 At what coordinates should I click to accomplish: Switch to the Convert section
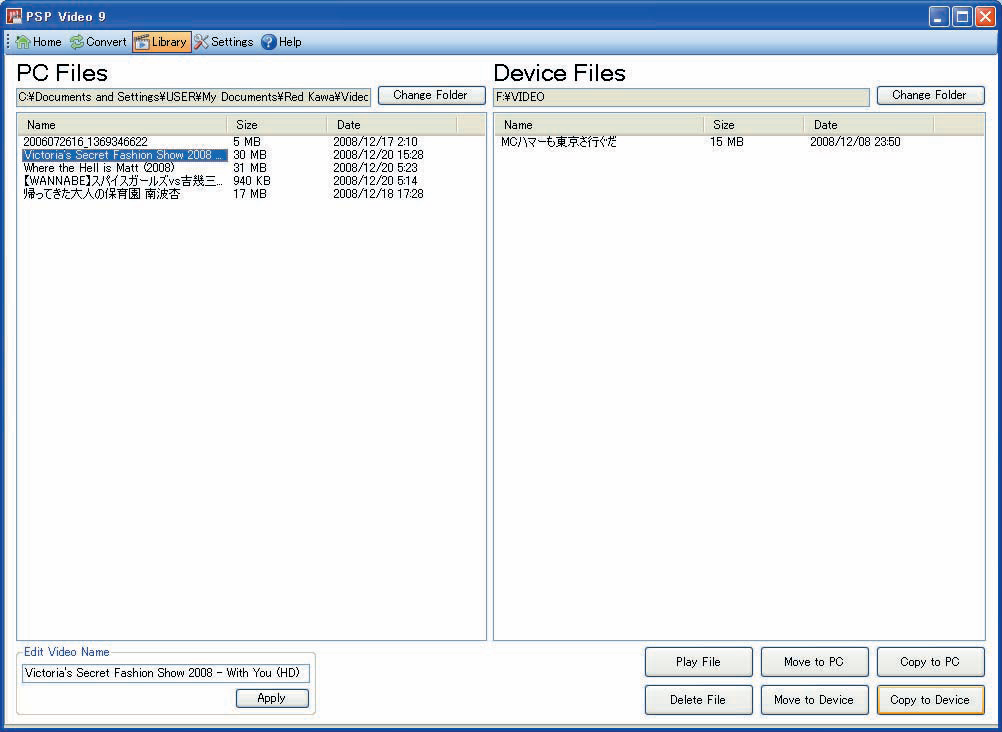coord(98,42)
